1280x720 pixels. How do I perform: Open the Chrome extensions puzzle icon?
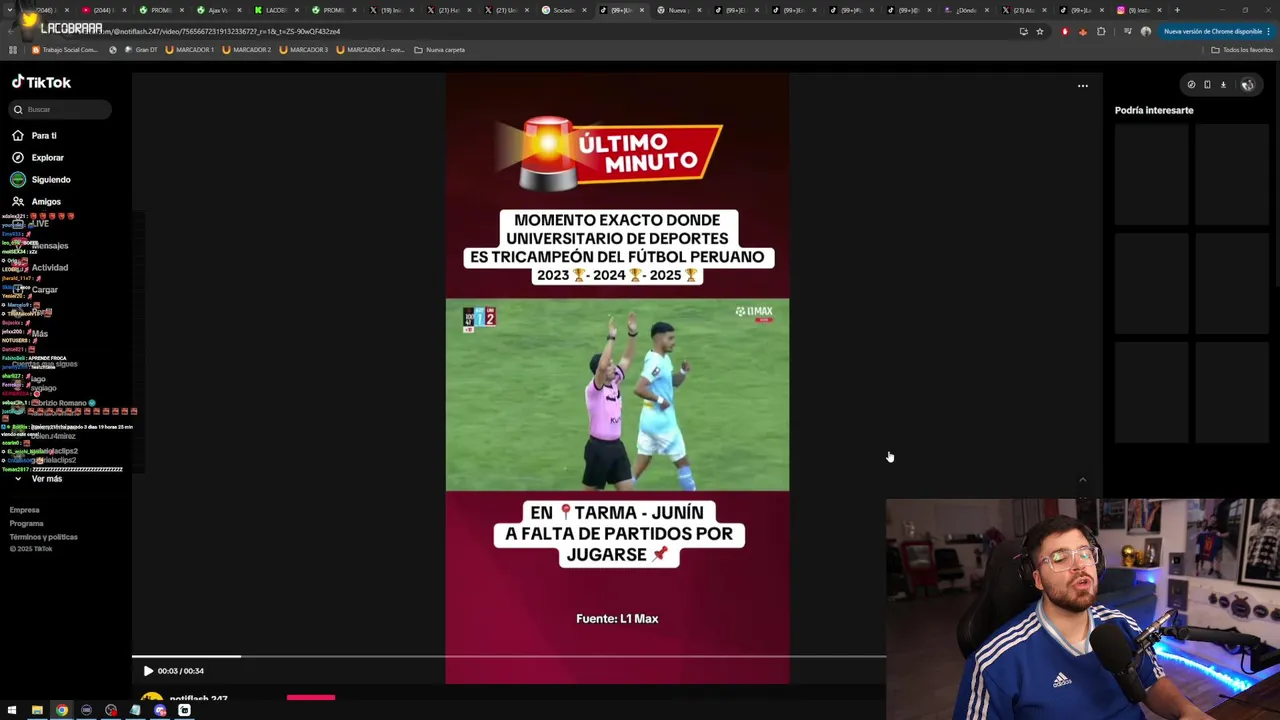click(1101, 31)
